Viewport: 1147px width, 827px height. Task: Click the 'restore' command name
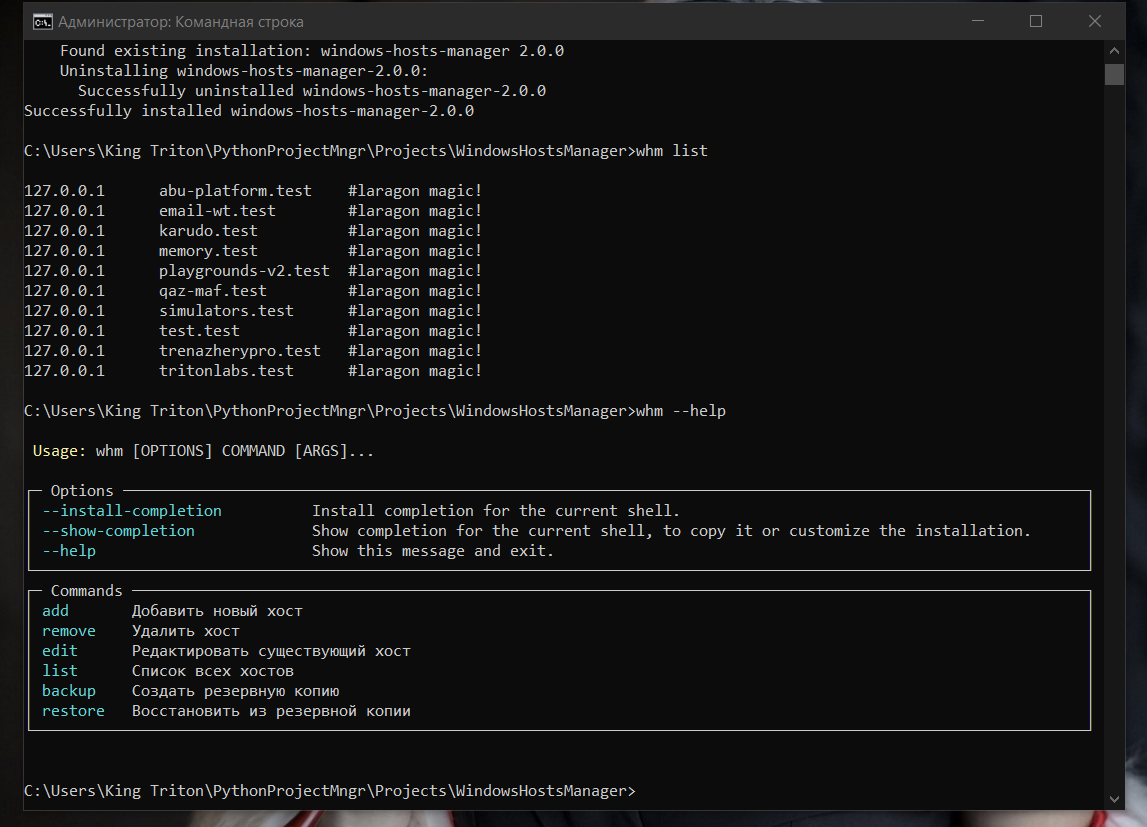tap(73, 711)
